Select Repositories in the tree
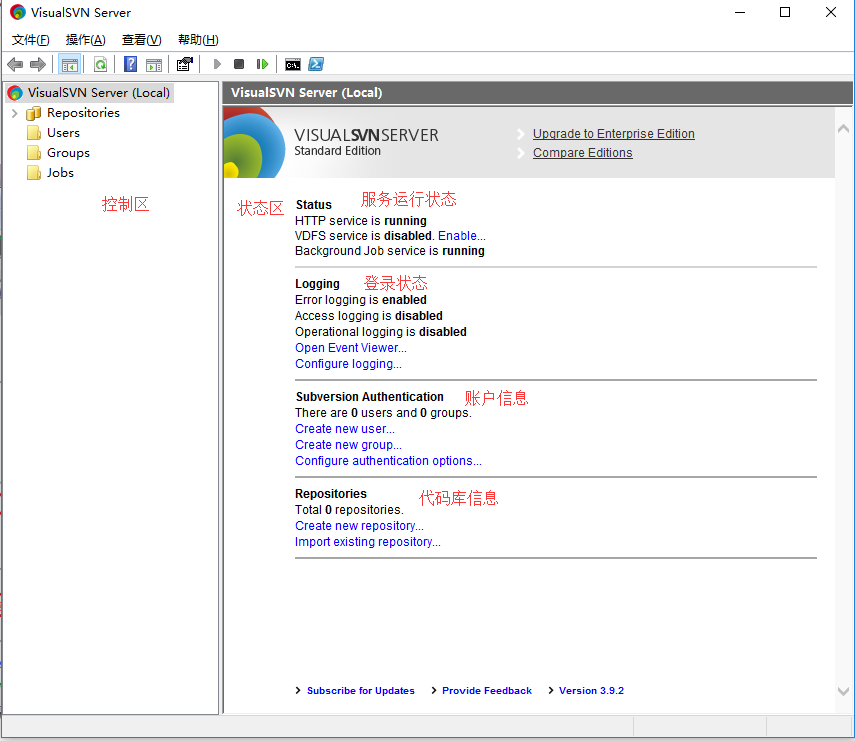The height and width of the screenshot is (741, 855). click(x=83, y=113)
